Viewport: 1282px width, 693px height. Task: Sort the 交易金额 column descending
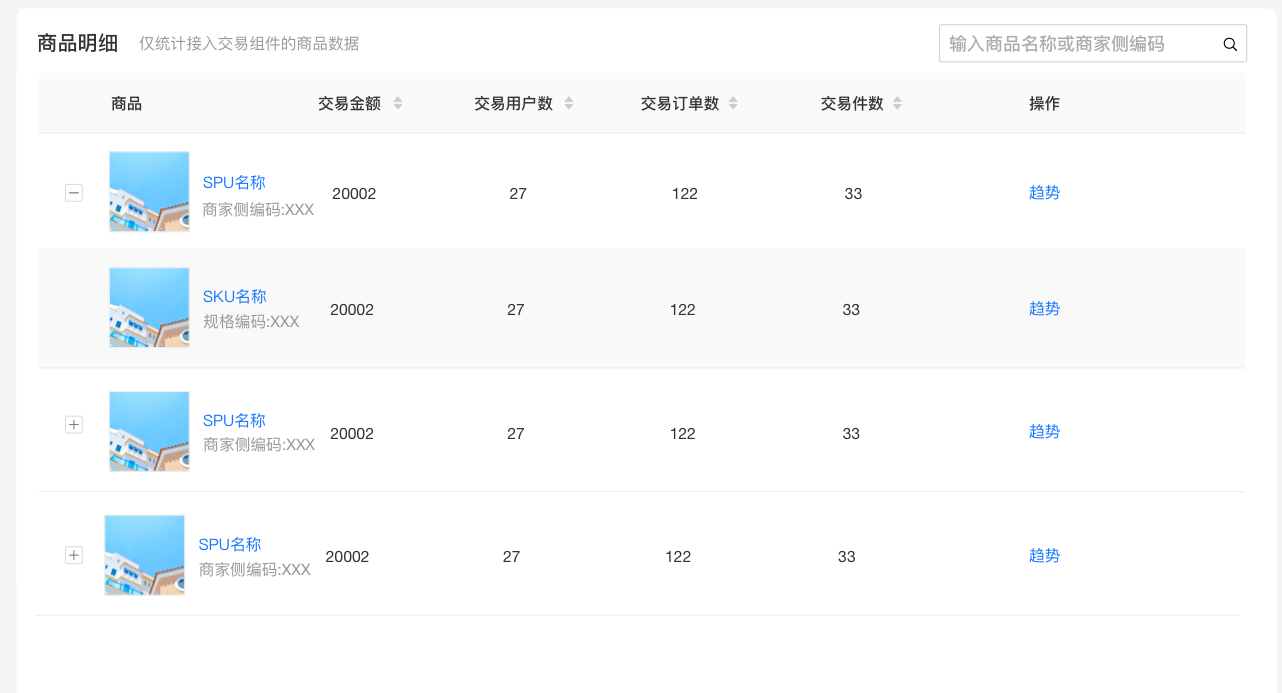[397, 107]
